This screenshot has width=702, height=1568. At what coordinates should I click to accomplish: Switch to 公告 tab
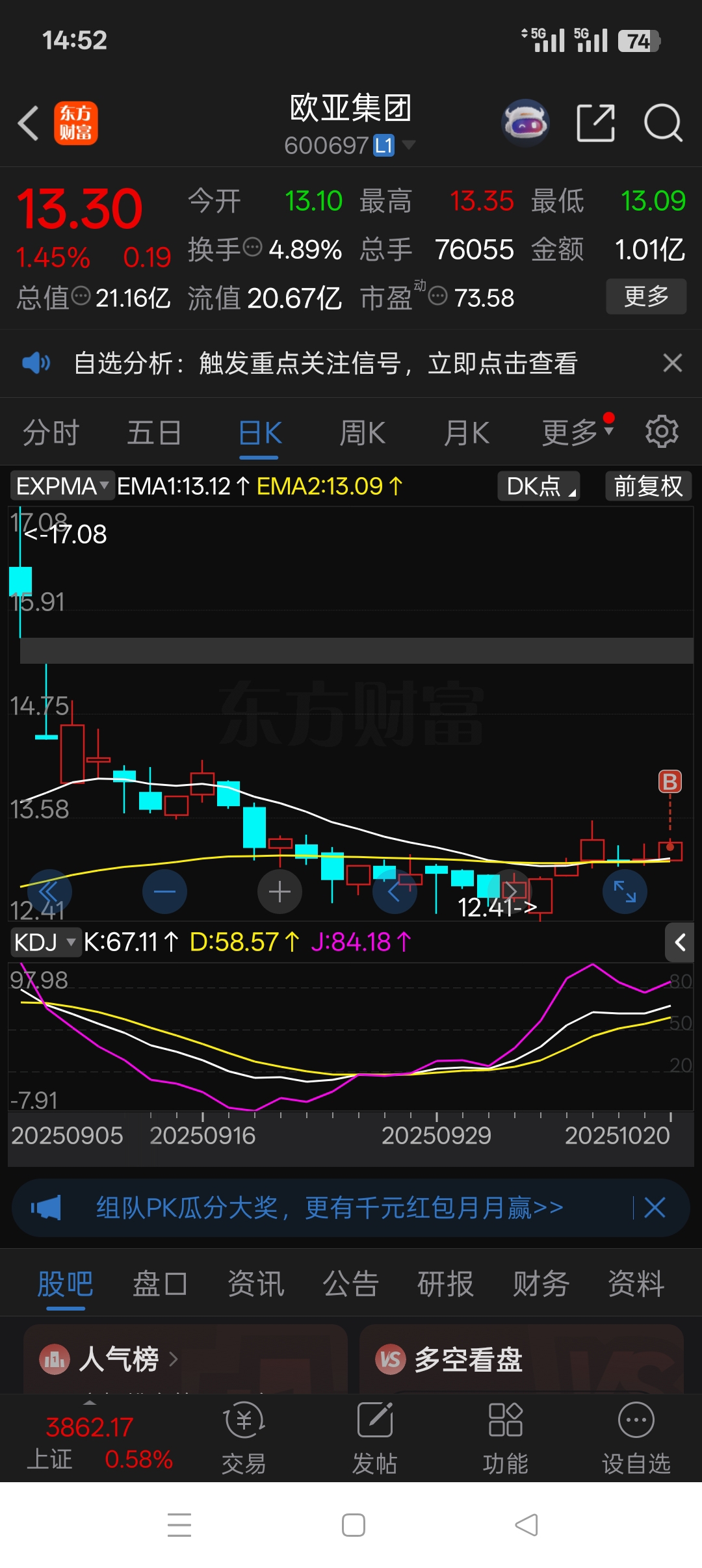(x=350, y=1285)
